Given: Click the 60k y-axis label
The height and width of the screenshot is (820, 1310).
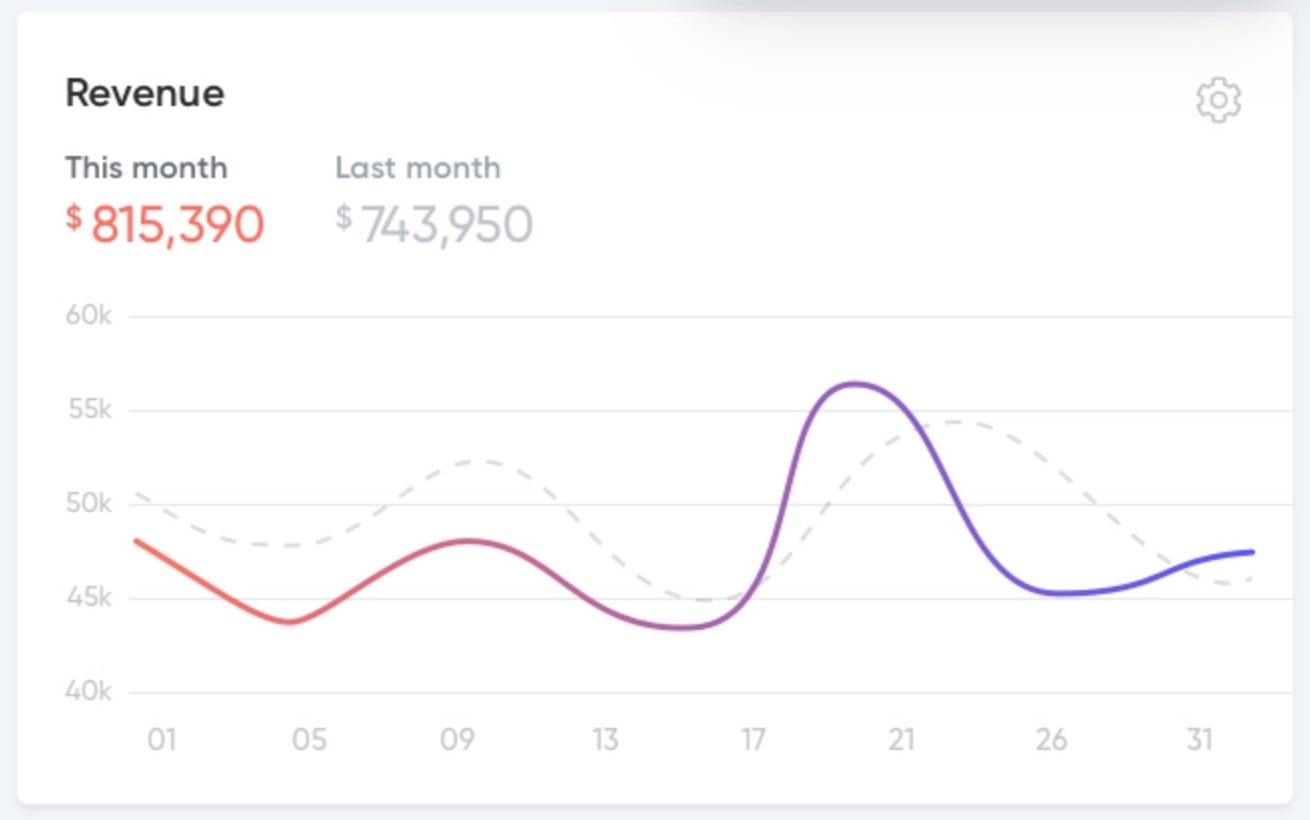Looking at the screenshot, I should click(89, 316).
